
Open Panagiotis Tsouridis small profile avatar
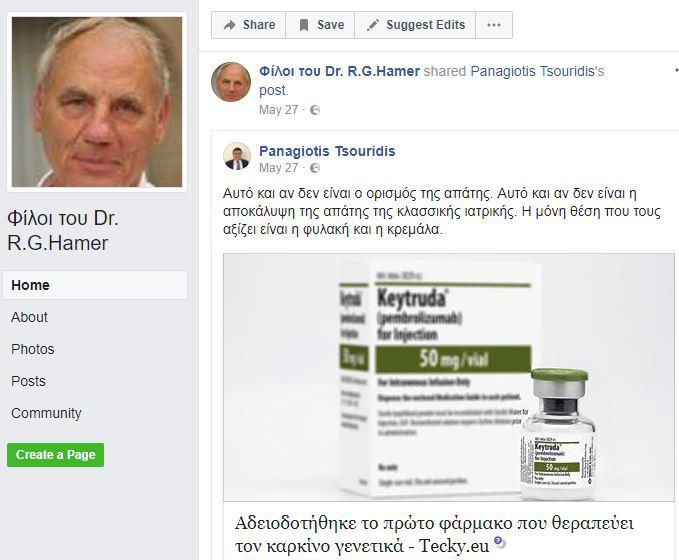(x=237, y=156)
